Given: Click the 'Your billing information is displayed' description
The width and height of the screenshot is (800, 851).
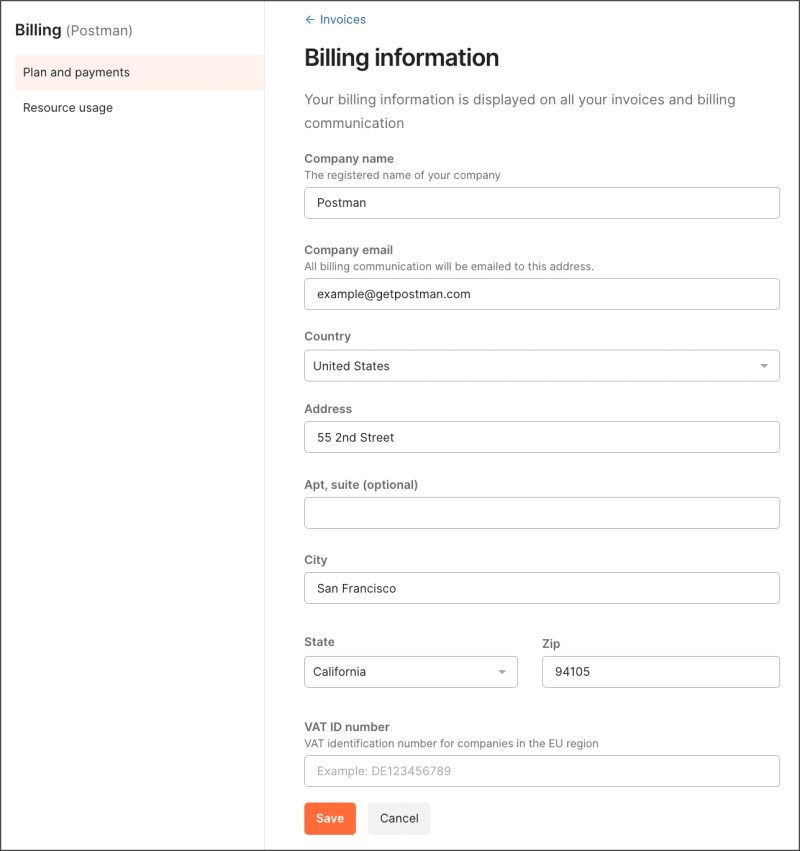Looking at the screenshot, I should [x=520, y=111].
